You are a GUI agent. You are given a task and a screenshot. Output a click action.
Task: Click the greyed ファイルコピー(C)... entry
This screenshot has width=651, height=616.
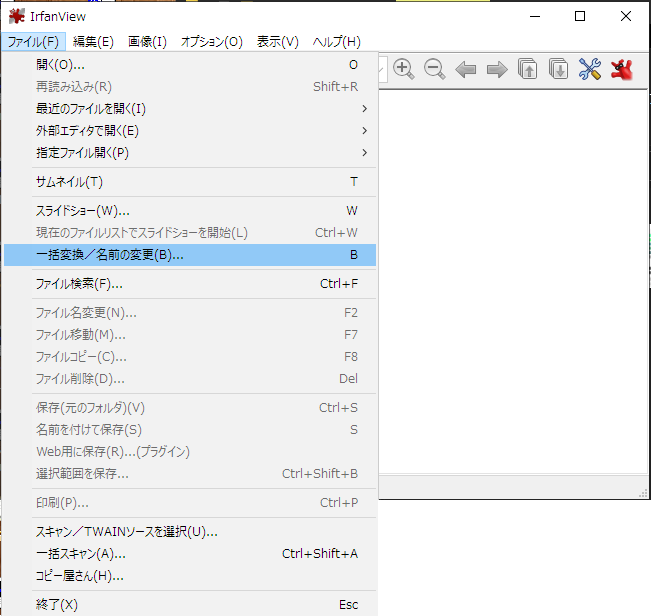pos(190,357)
